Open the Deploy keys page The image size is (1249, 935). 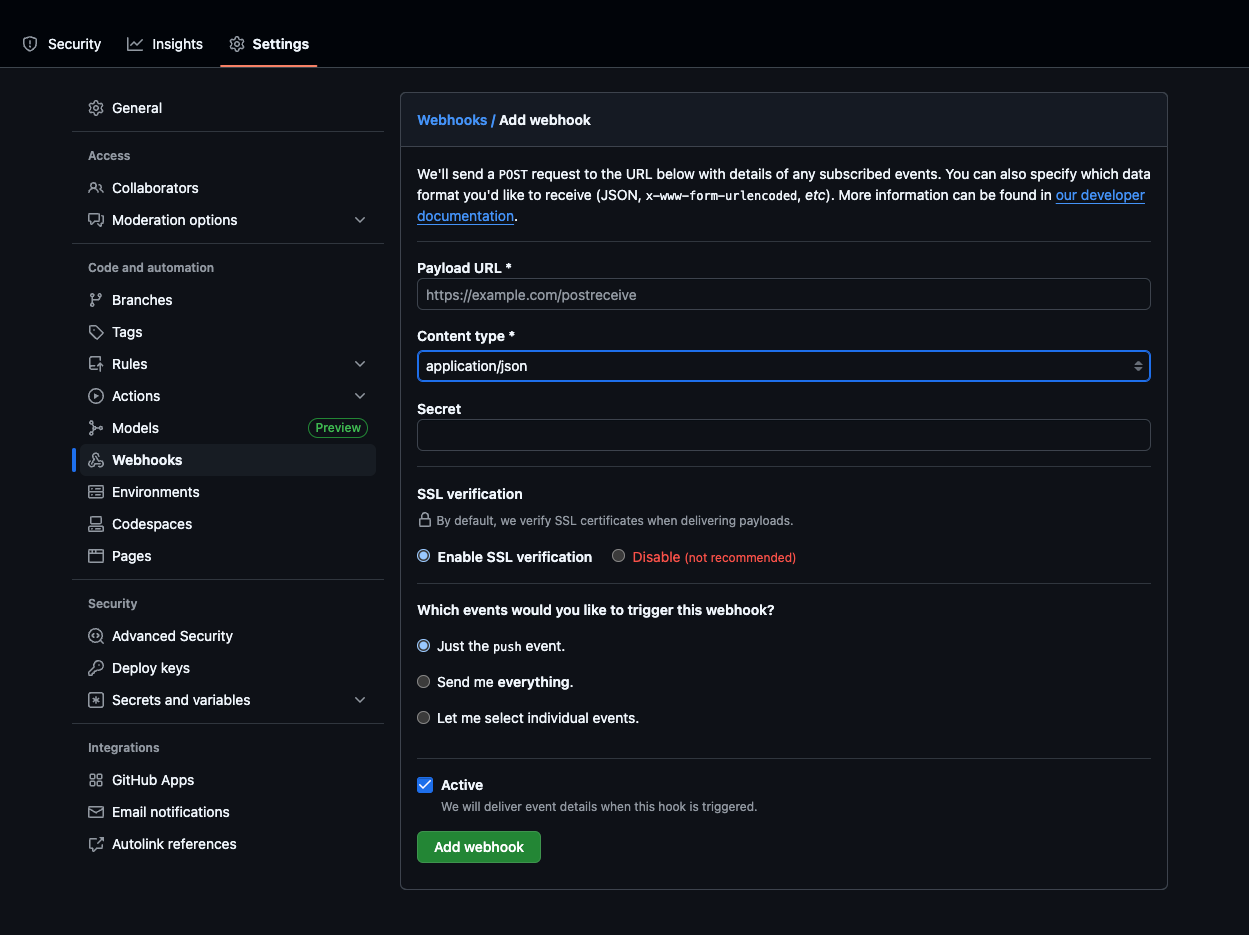click(228, 668)
